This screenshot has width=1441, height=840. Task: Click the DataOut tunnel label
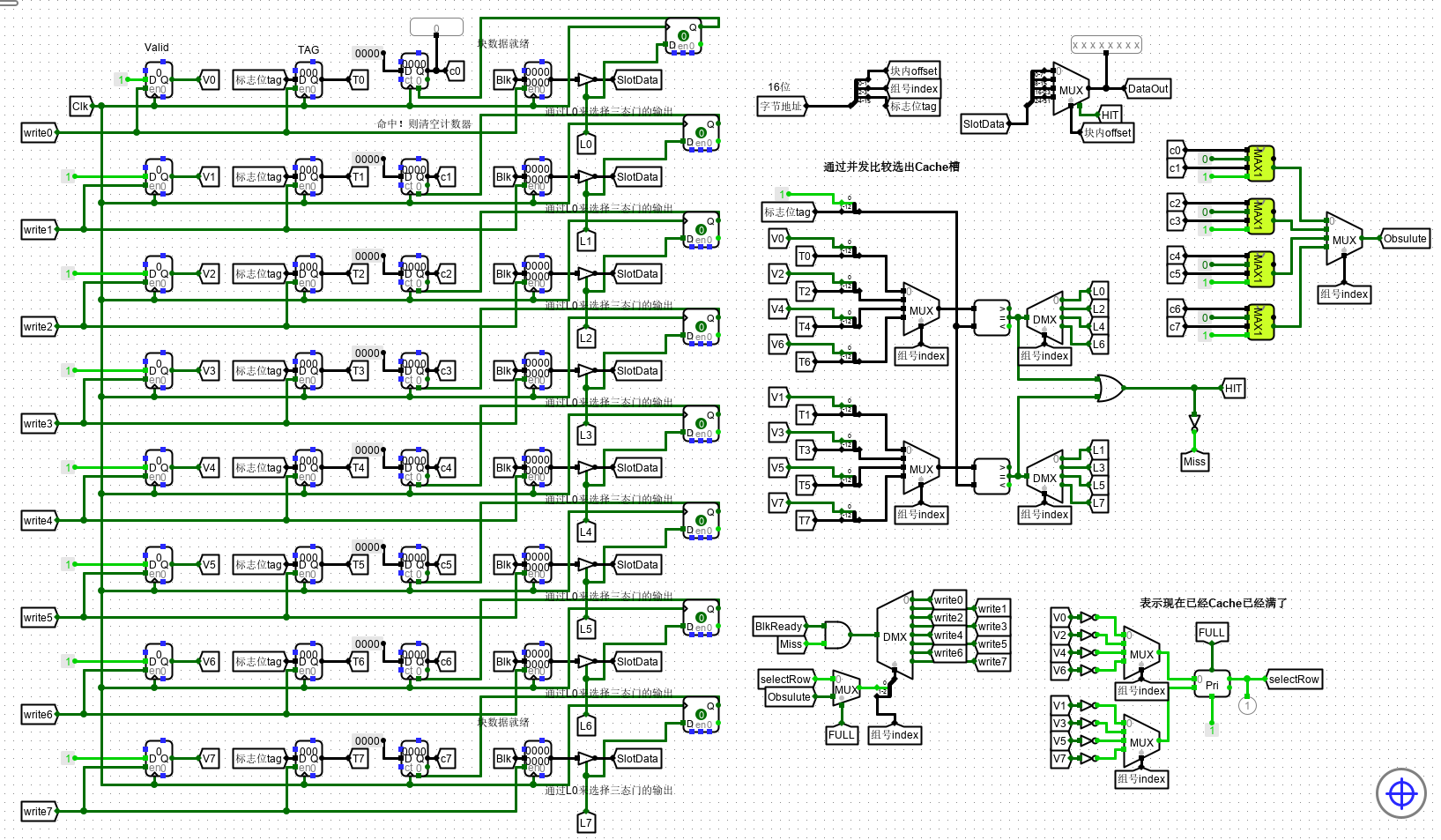1148,88
